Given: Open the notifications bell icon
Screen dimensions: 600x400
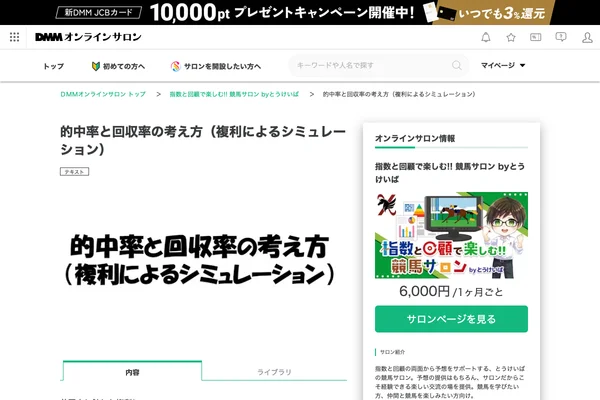Looking at the screenshot, I should (486, 37).
